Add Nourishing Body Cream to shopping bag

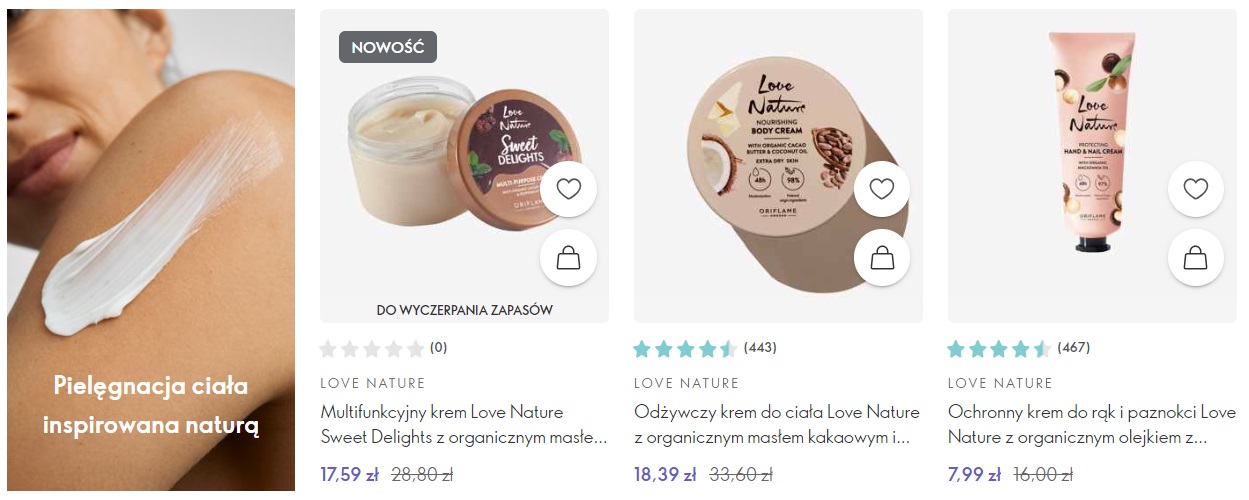[882, 258]
